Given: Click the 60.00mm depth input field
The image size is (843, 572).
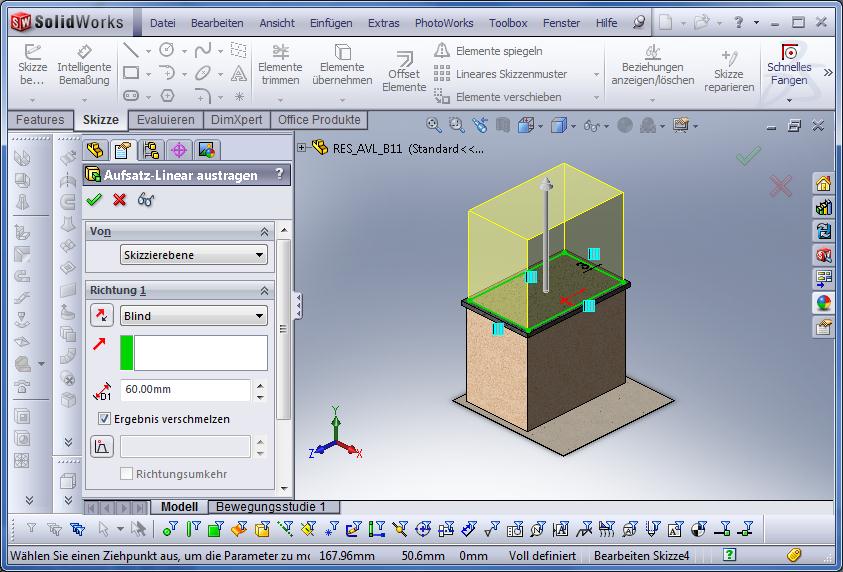Looking at the screenshot, I should (185, 390).
